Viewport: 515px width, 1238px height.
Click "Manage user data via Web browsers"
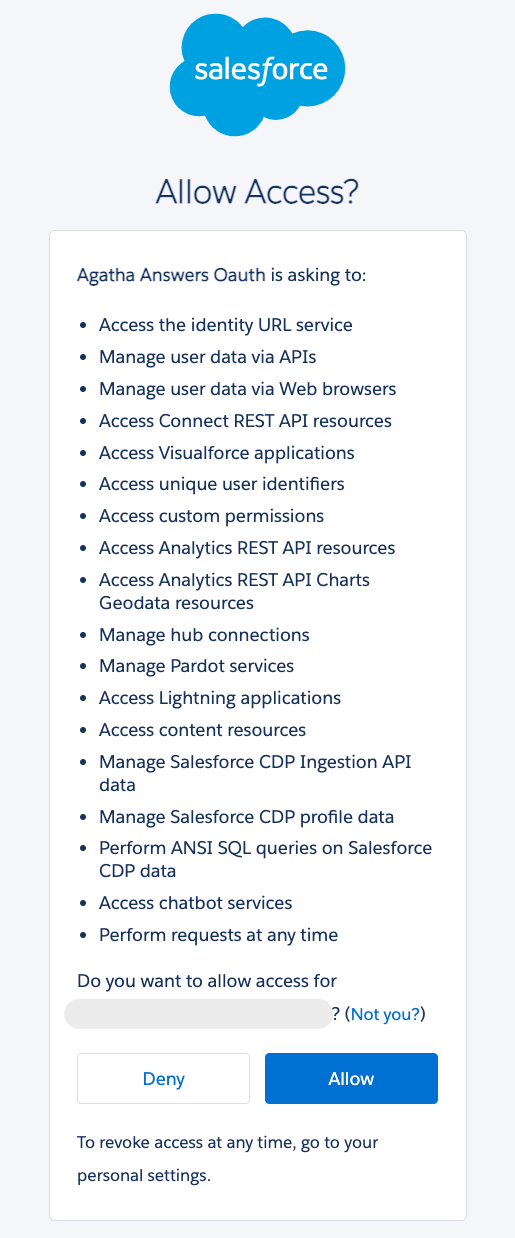248,389
